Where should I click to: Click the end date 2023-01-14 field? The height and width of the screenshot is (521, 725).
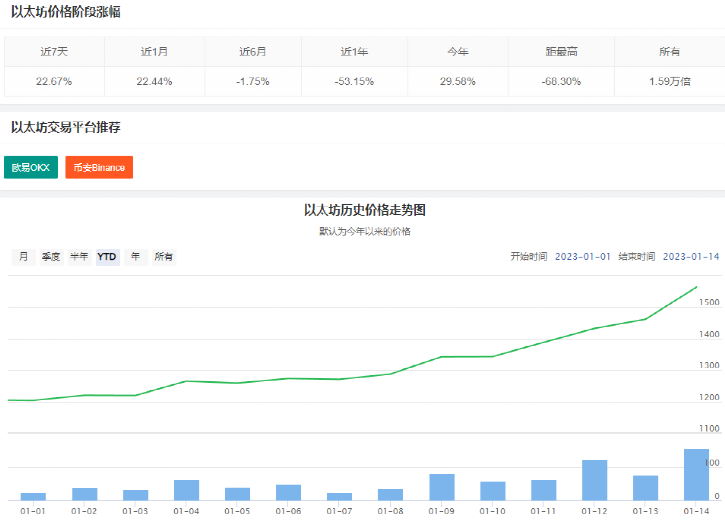pyautogui.click(x=691, y=257)
